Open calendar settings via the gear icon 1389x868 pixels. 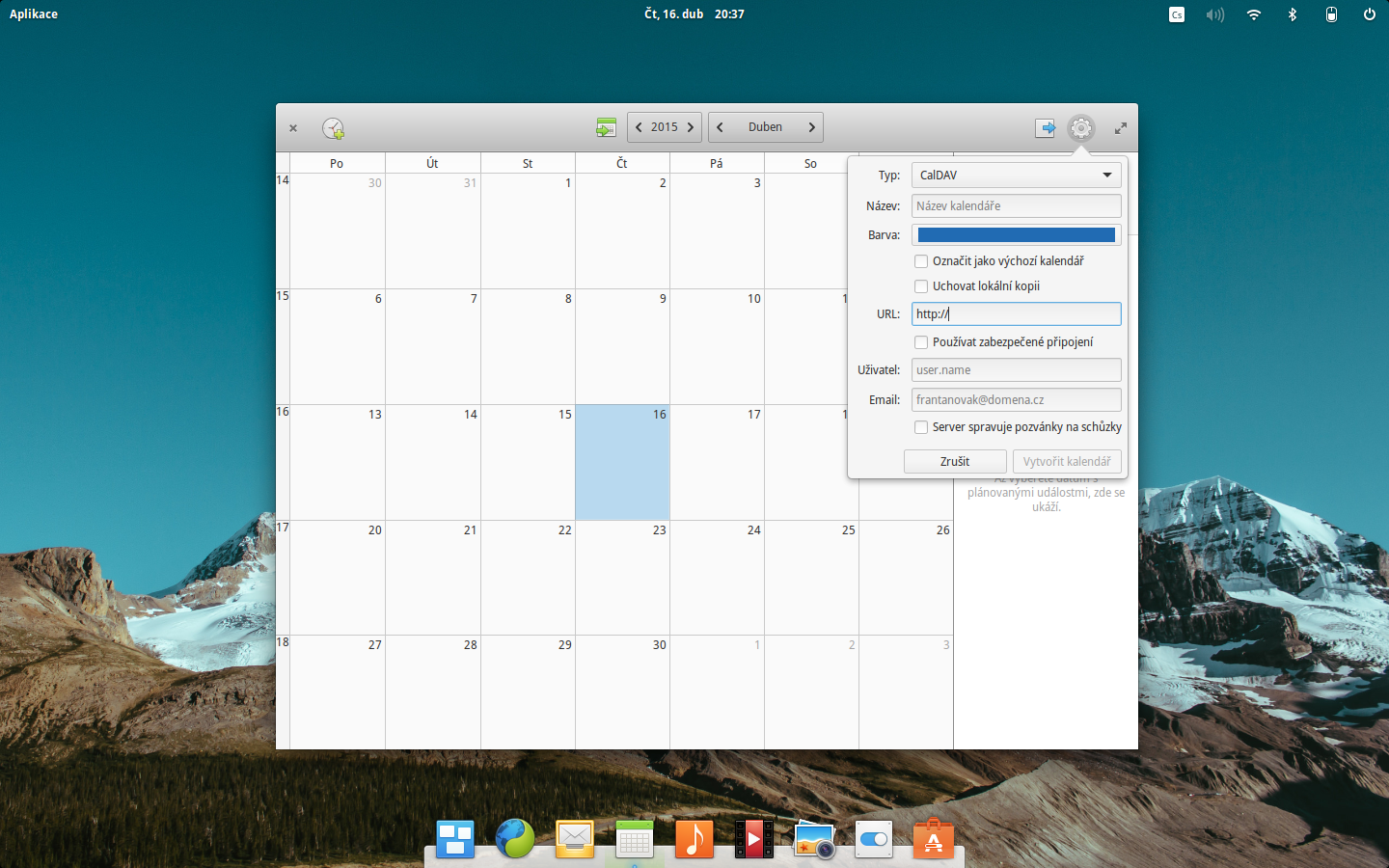[x=1080, y=127]
